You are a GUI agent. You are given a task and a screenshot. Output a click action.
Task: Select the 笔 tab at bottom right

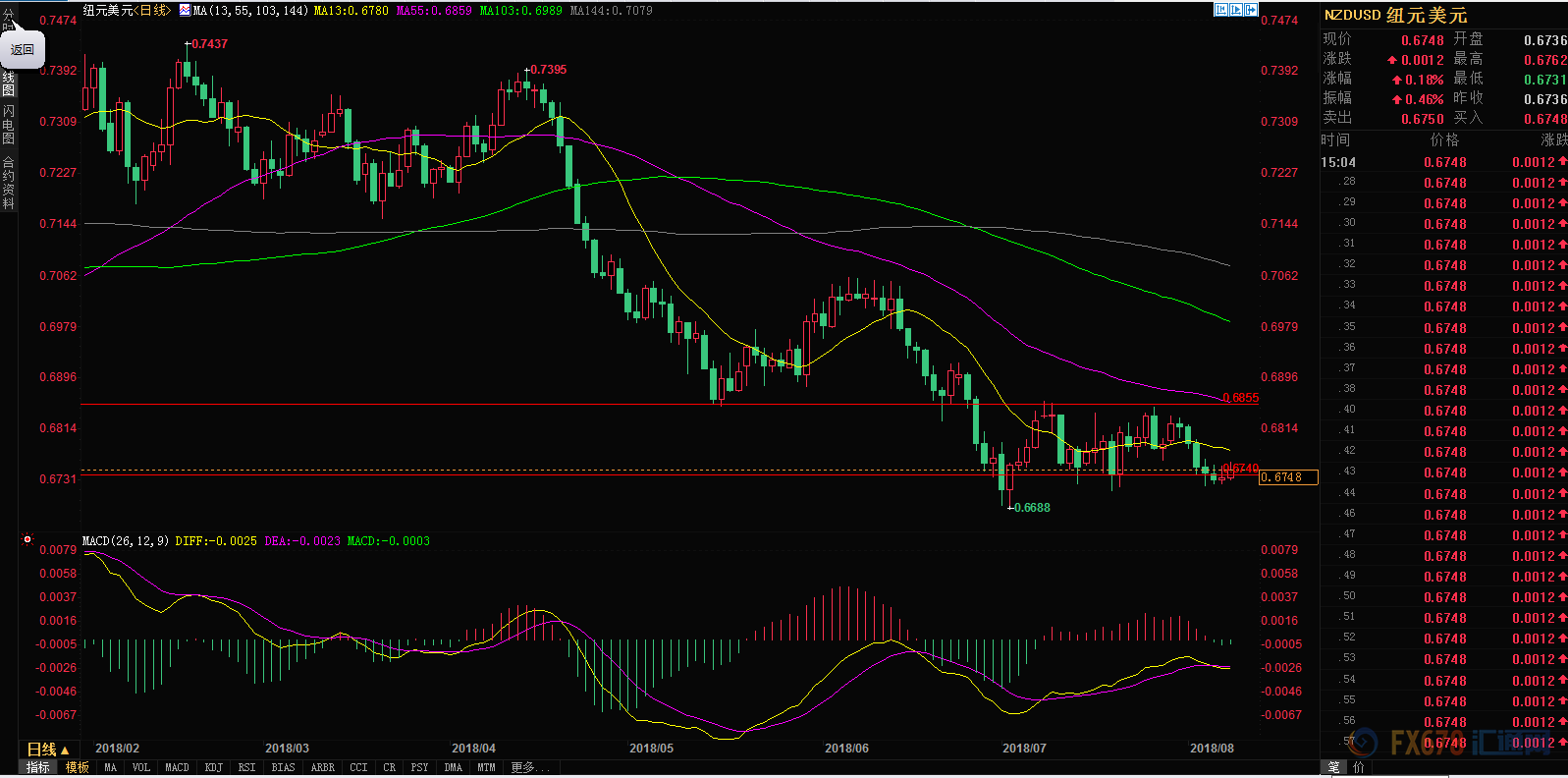(x=1334, y=767)
